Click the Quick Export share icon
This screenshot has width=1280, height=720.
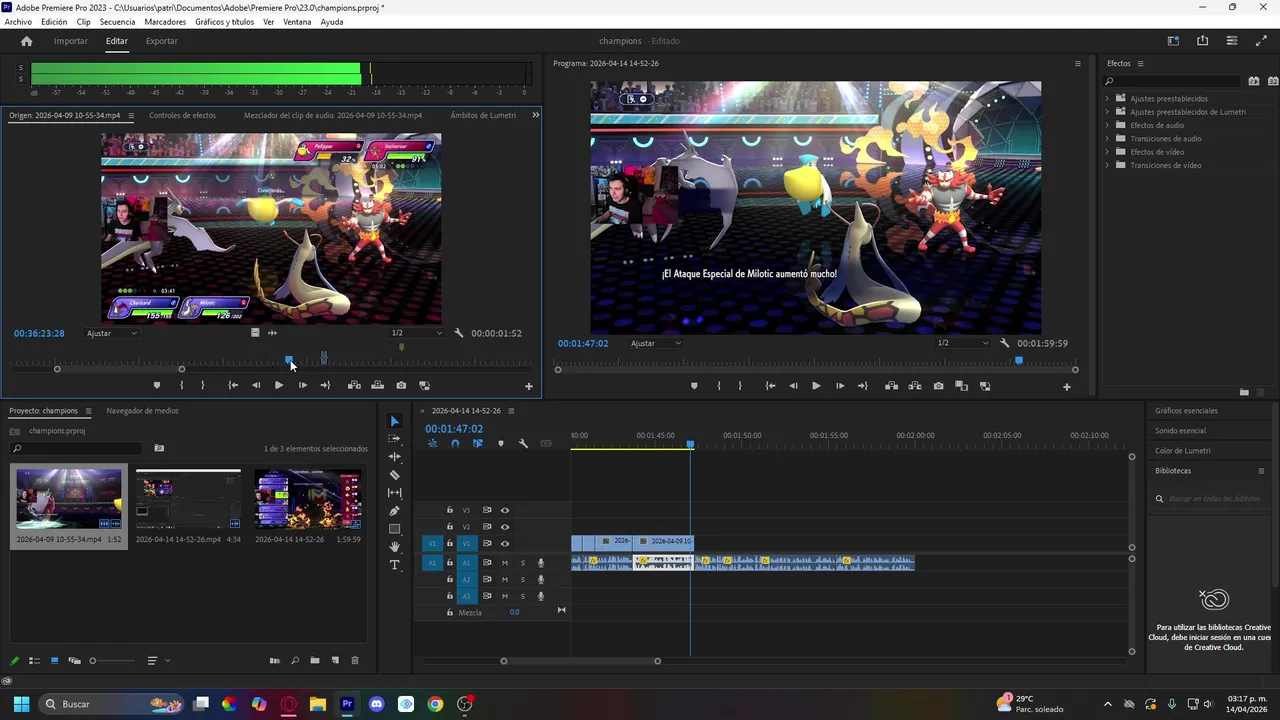click(x=1203, y=41)
